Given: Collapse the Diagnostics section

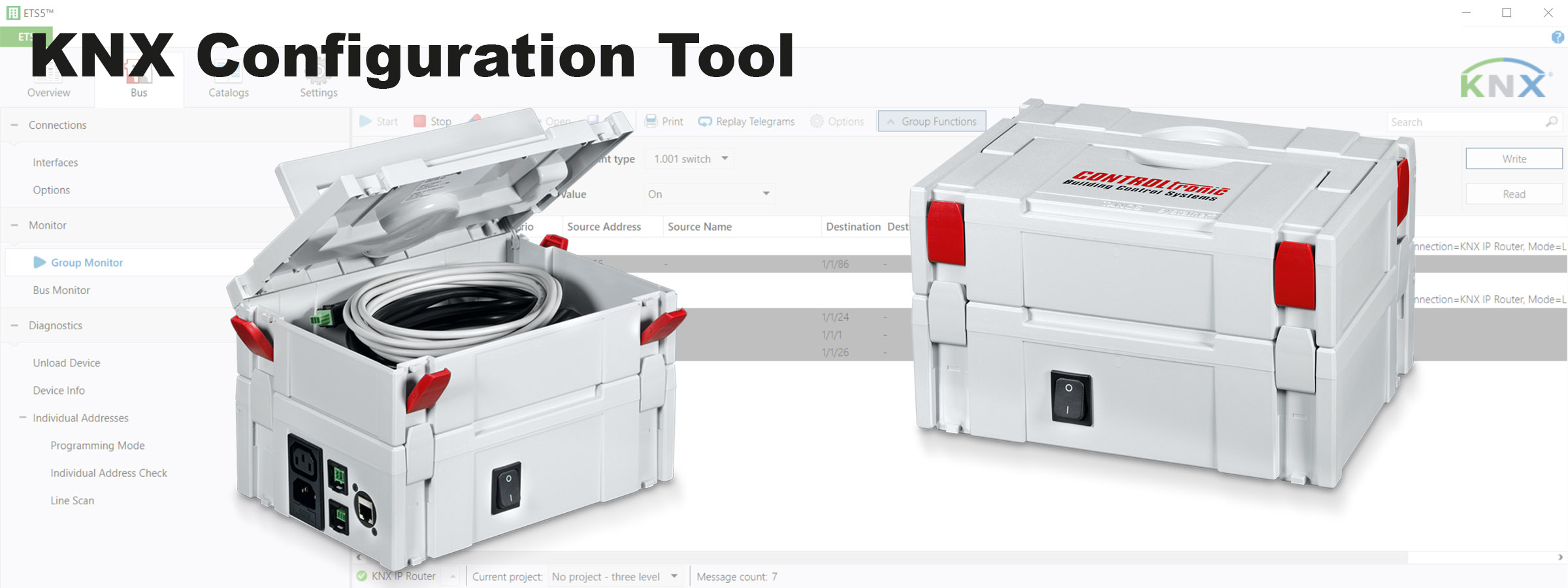Looking at the screenshot, I should [x=14, y=325].
